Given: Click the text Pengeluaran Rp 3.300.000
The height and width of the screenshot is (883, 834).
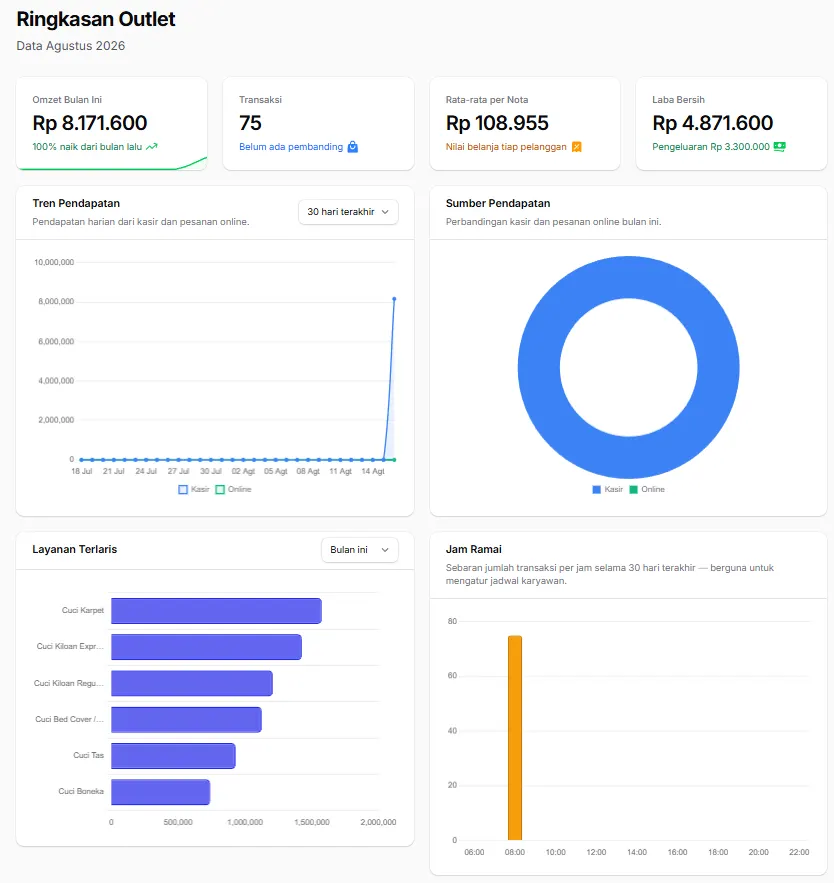Looking at the screenshot, I should 711,146.
